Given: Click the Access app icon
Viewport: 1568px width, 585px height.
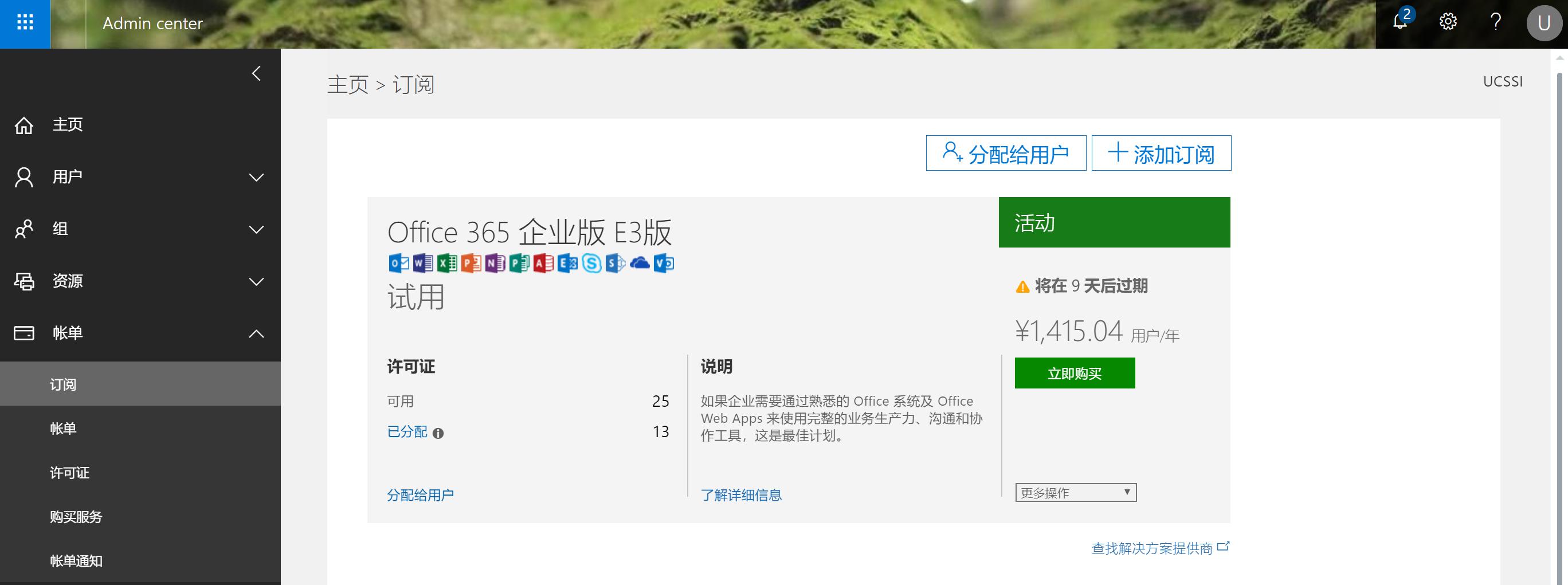Looking at the screenshot, I should (x=543, y=263).
